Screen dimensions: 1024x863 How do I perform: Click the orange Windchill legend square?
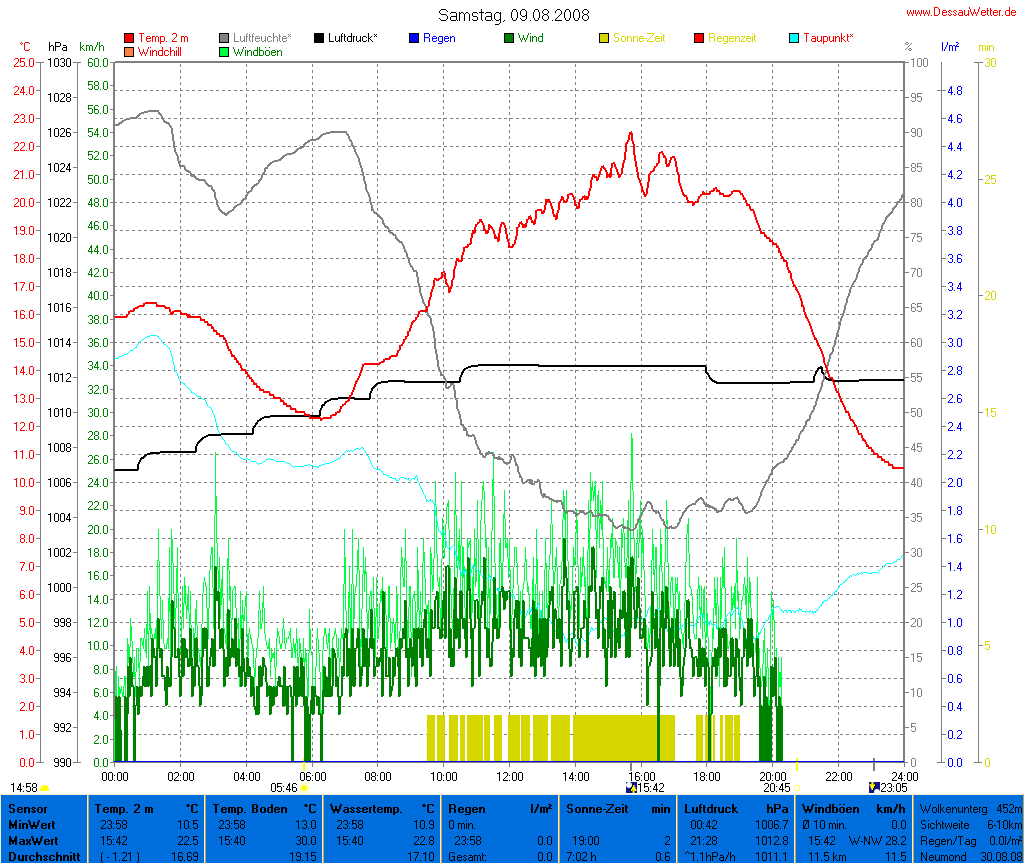129,51
